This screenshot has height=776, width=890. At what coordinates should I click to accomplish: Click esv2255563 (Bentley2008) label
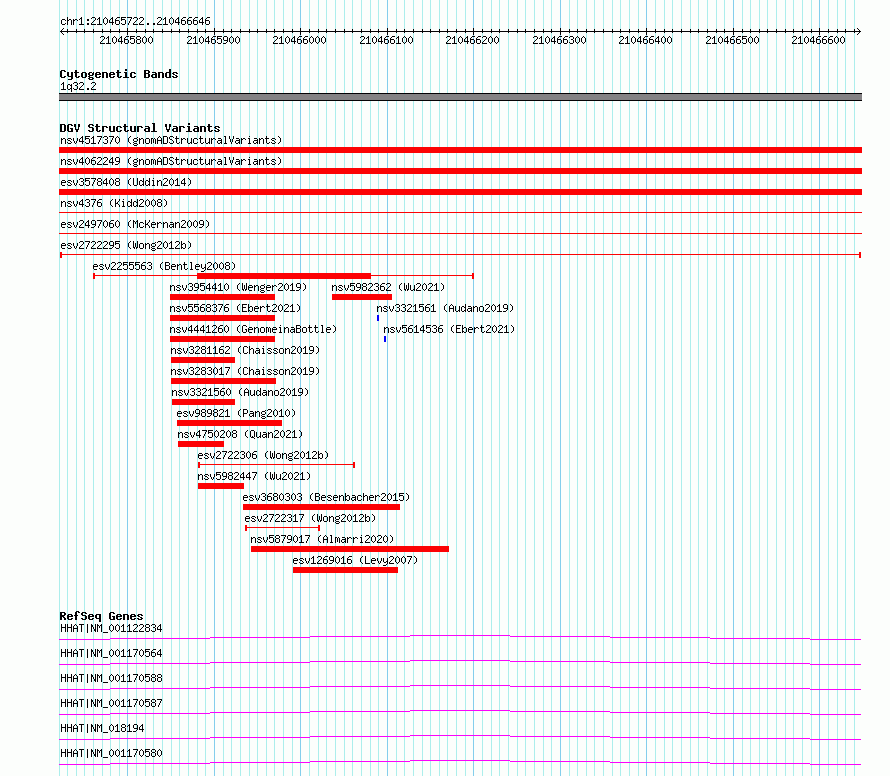164,266
